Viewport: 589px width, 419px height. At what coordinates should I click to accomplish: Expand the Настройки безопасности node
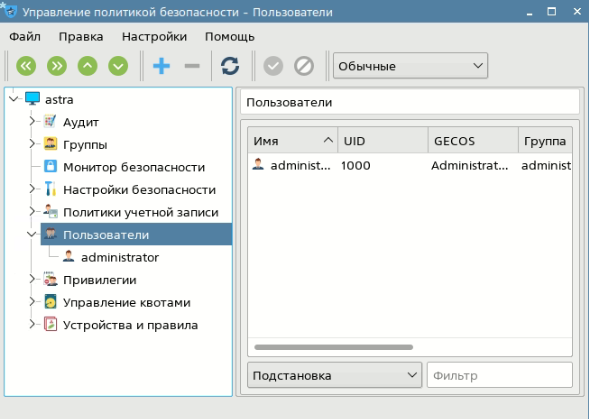click(x=32, y=189)
